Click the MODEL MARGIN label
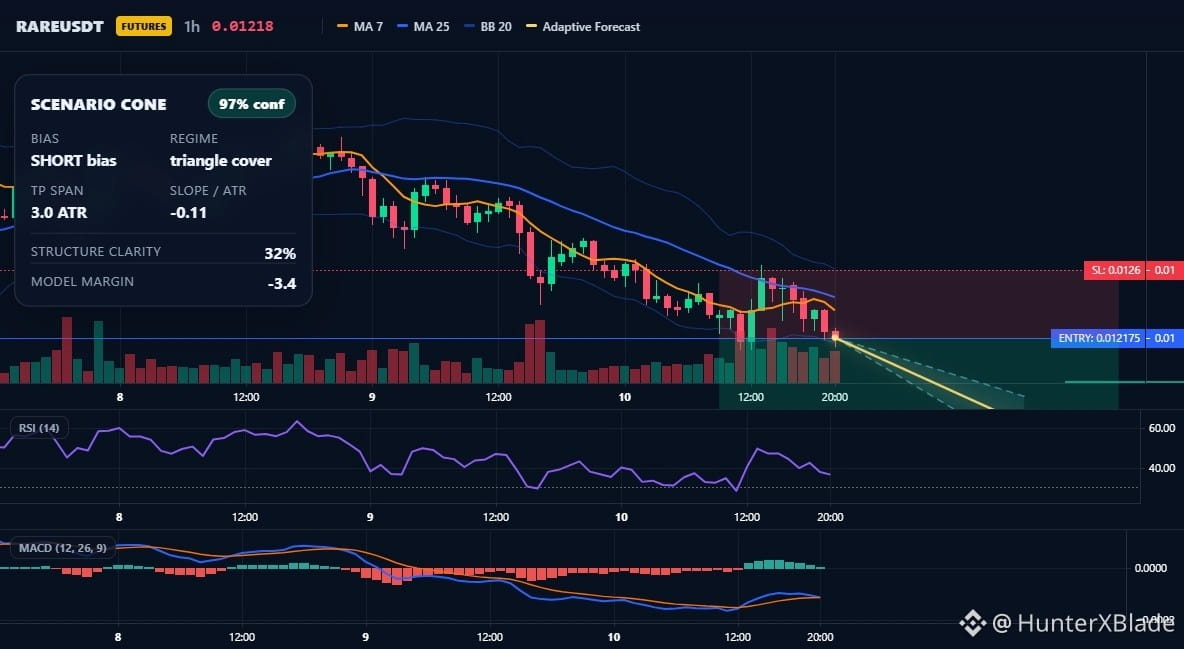This screenshot has width=1184, height=649. point(82,282)
